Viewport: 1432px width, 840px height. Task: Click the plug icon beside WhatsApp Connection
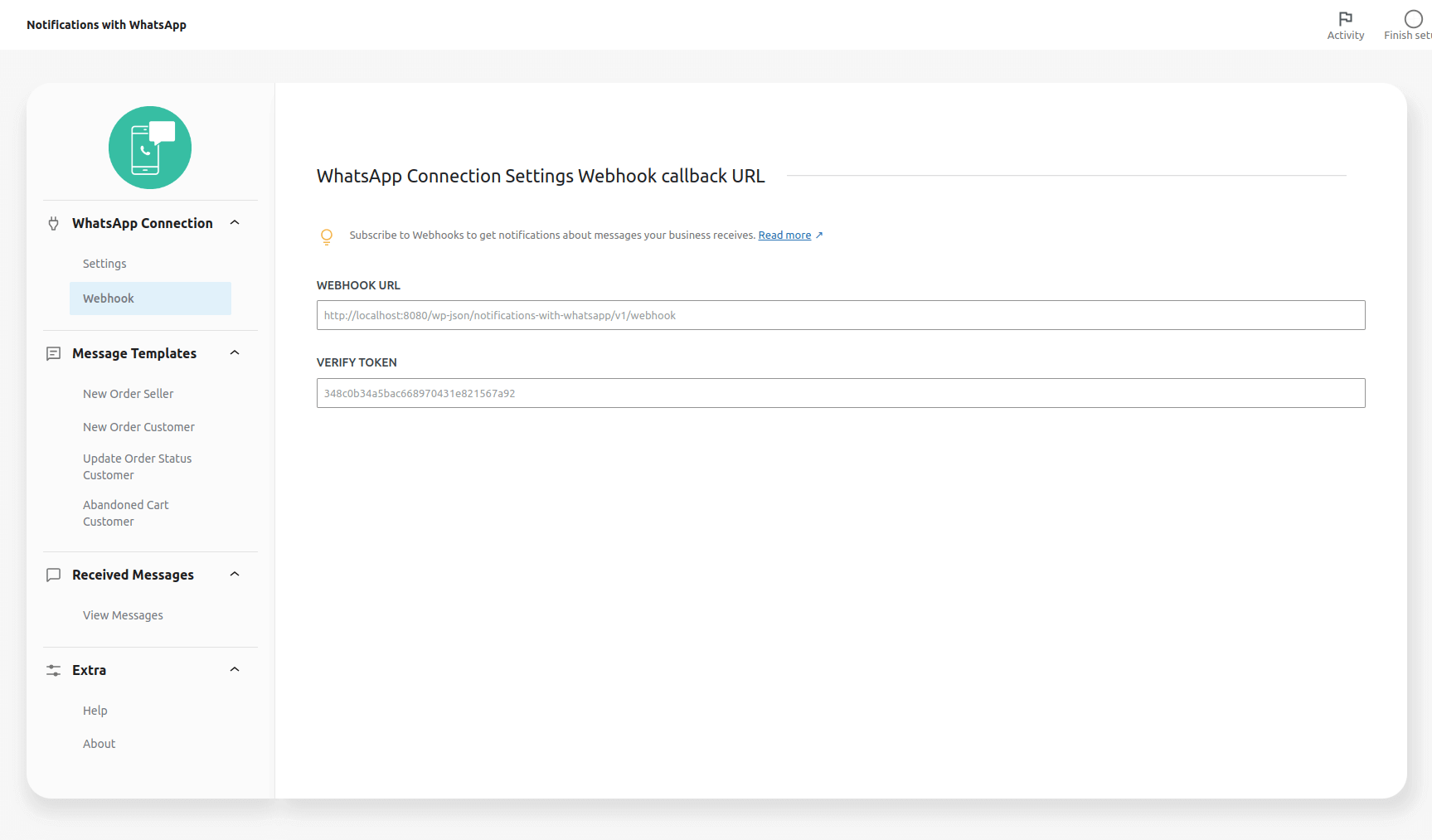click(53, 223)
